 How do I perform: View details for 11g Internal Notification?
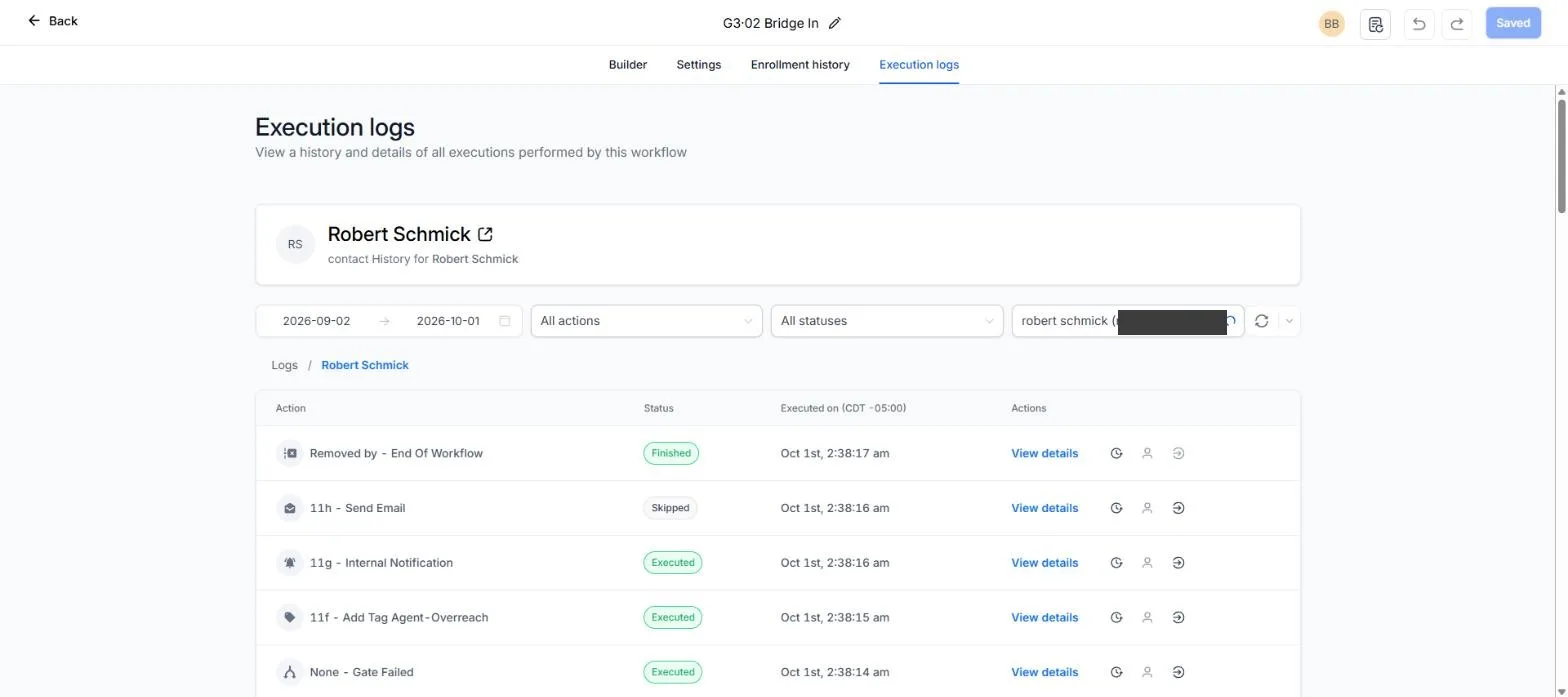[x=1045, y=563]
